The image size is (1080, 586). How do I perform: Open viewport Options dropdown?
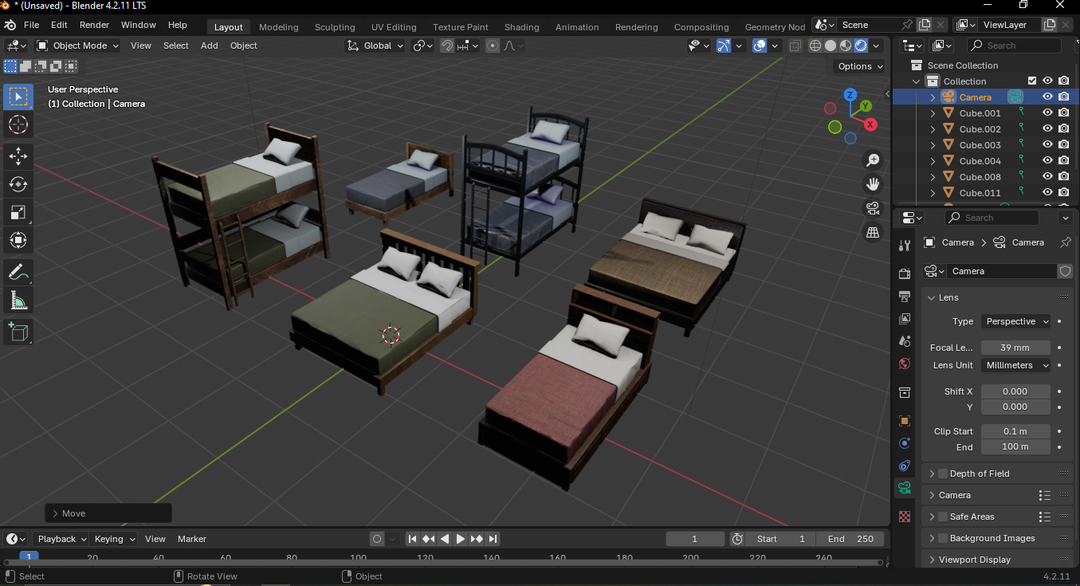pos(860,66)
